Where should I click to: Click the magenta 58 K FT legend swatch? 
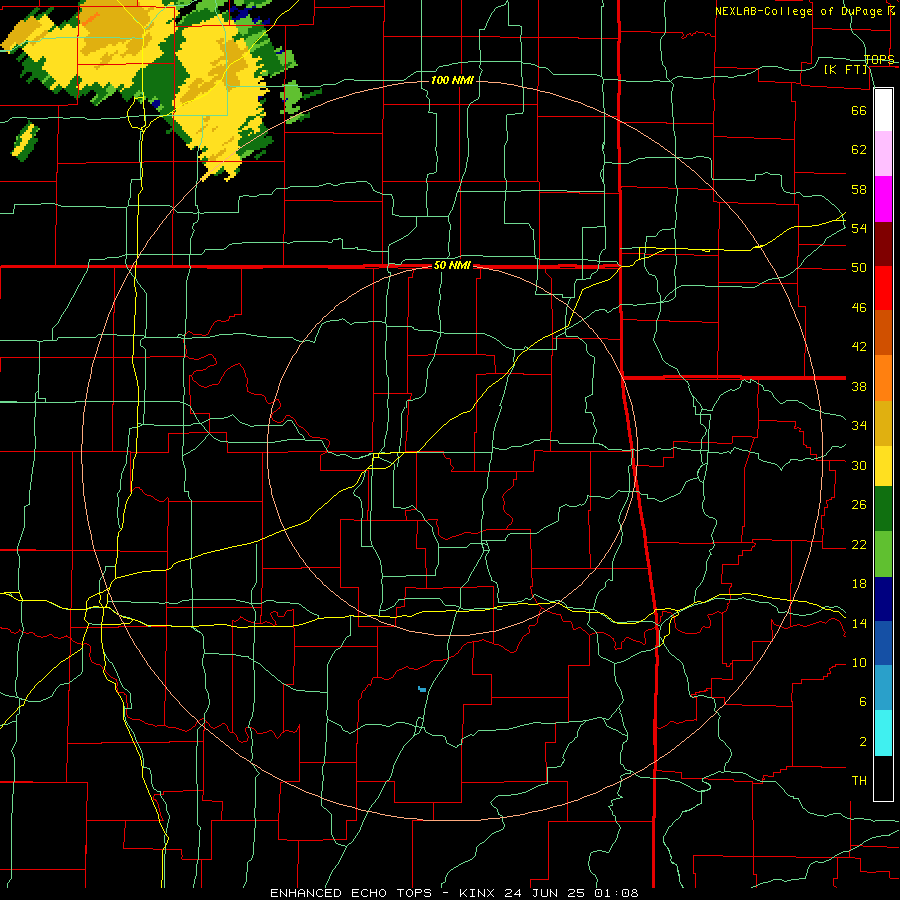tap(883, 199)
